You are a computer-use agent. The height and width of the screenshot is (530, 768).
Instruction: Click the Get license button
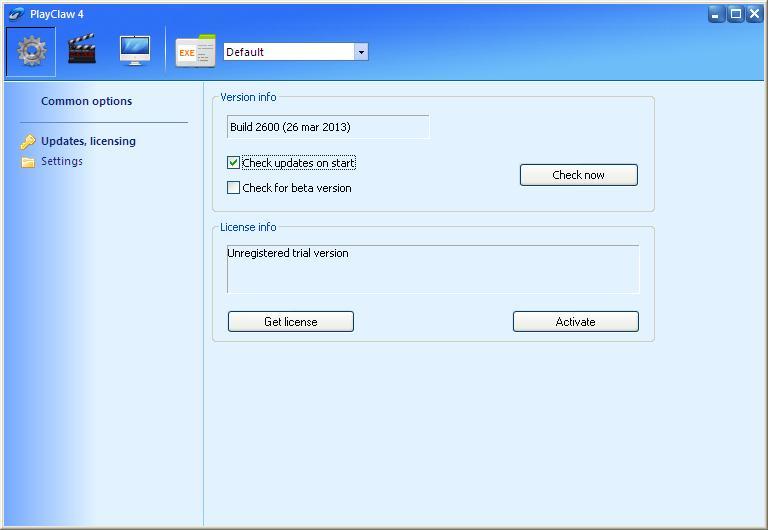click(x=290, y=321)
